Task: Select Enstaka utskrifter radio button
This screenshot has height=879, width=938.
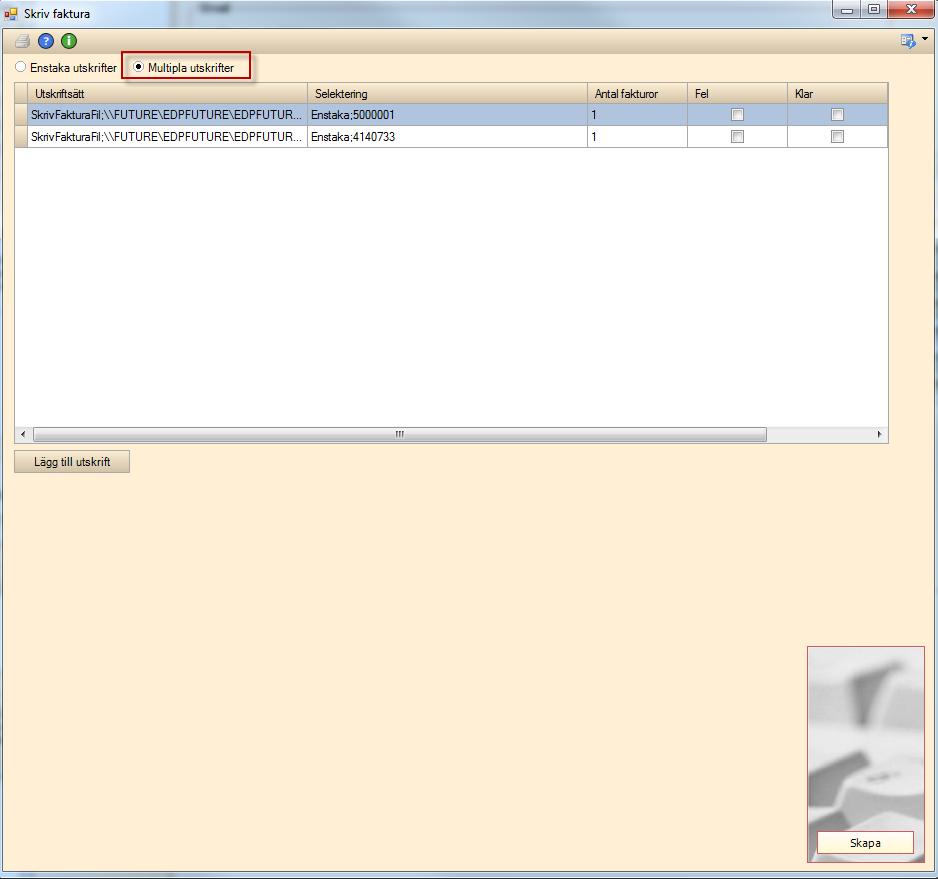Action: tap(21, 67)
